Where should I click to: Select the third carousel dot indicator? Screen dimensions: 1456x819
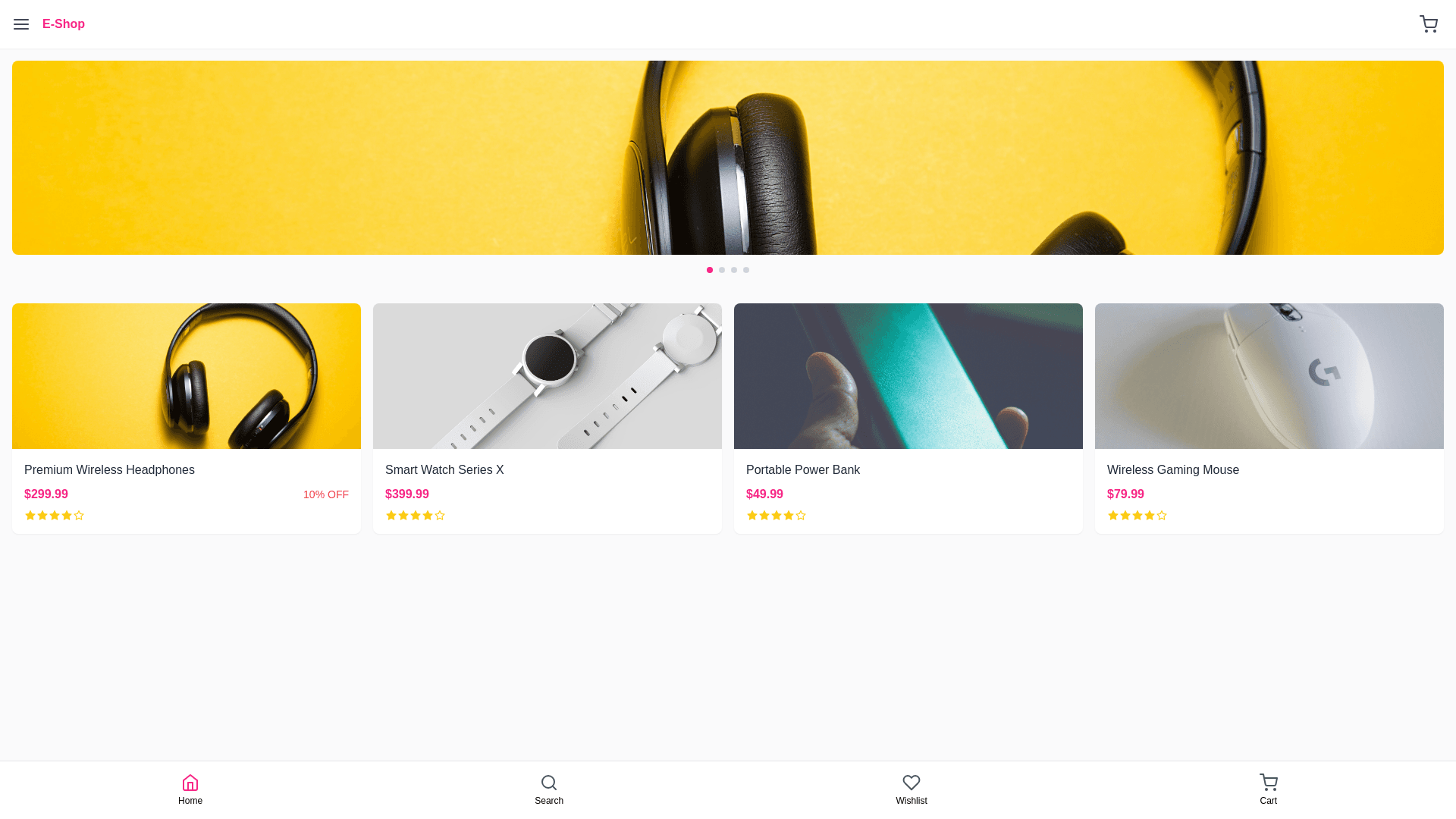click(734, 270)
